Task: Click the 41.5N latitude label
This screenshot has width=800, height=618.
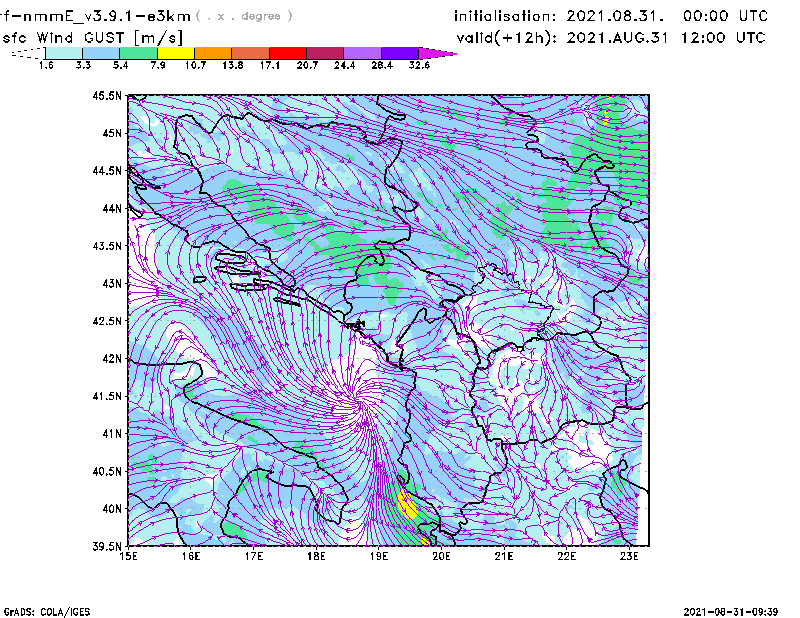Action: coord(107,396)
